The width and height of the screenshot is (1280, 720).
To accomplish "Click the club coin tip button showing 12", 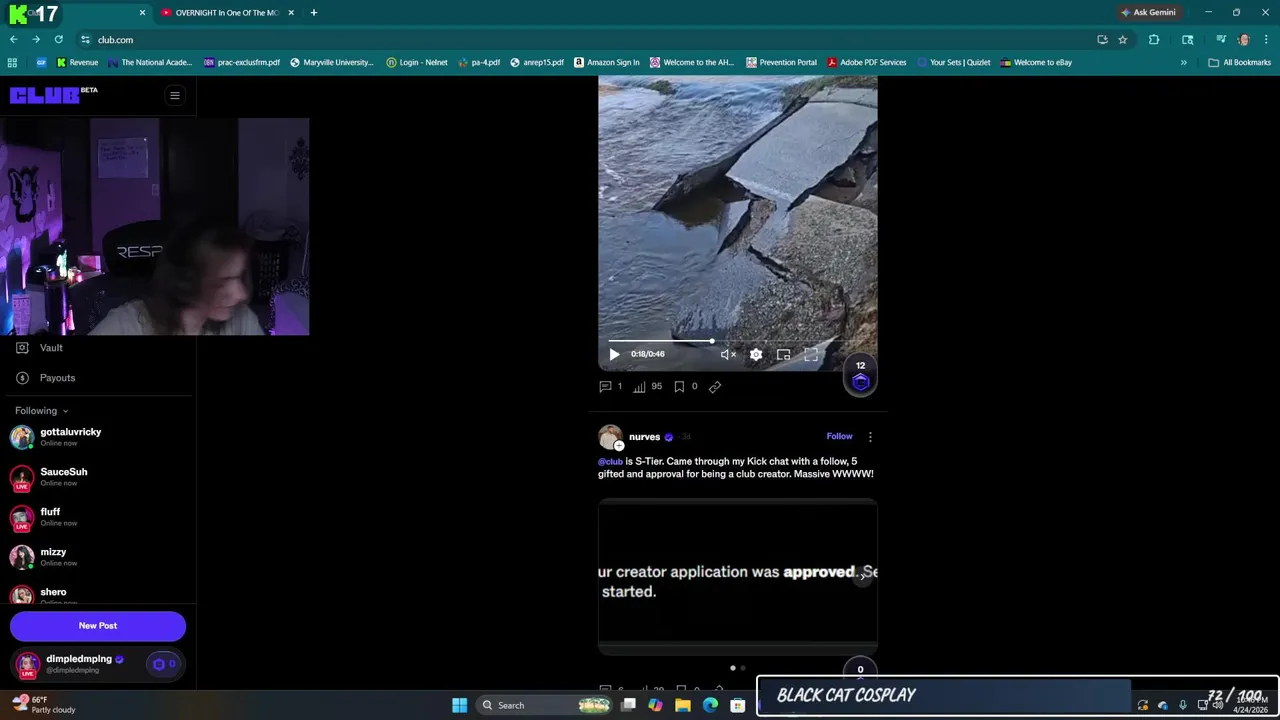I will [x=860, y=375].
